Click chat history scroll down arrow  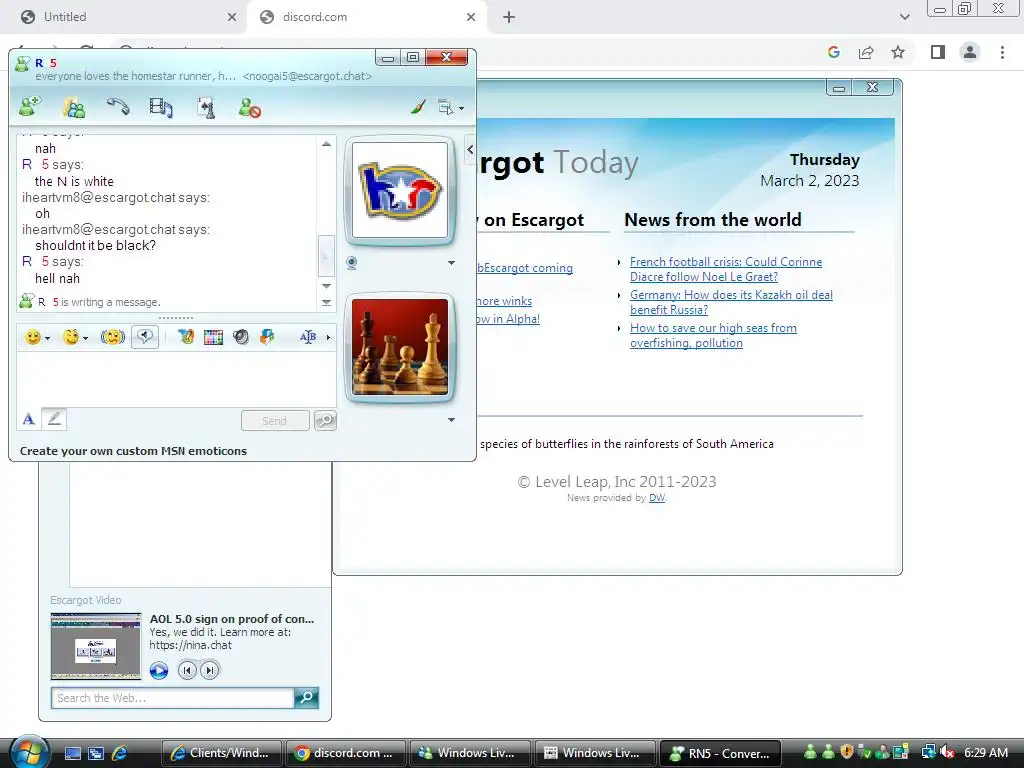point(327,286)
